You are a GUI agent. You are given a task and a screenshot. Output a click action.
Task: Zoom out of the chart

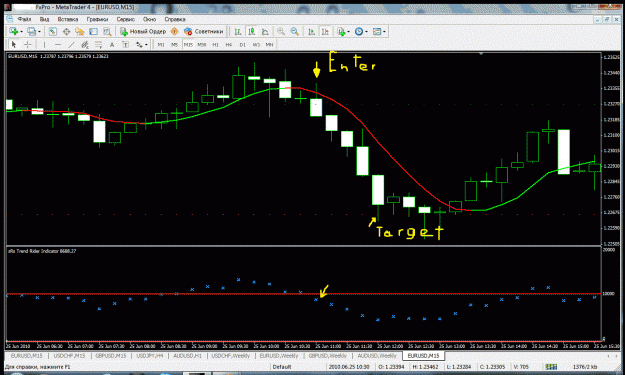pos(295,31)
